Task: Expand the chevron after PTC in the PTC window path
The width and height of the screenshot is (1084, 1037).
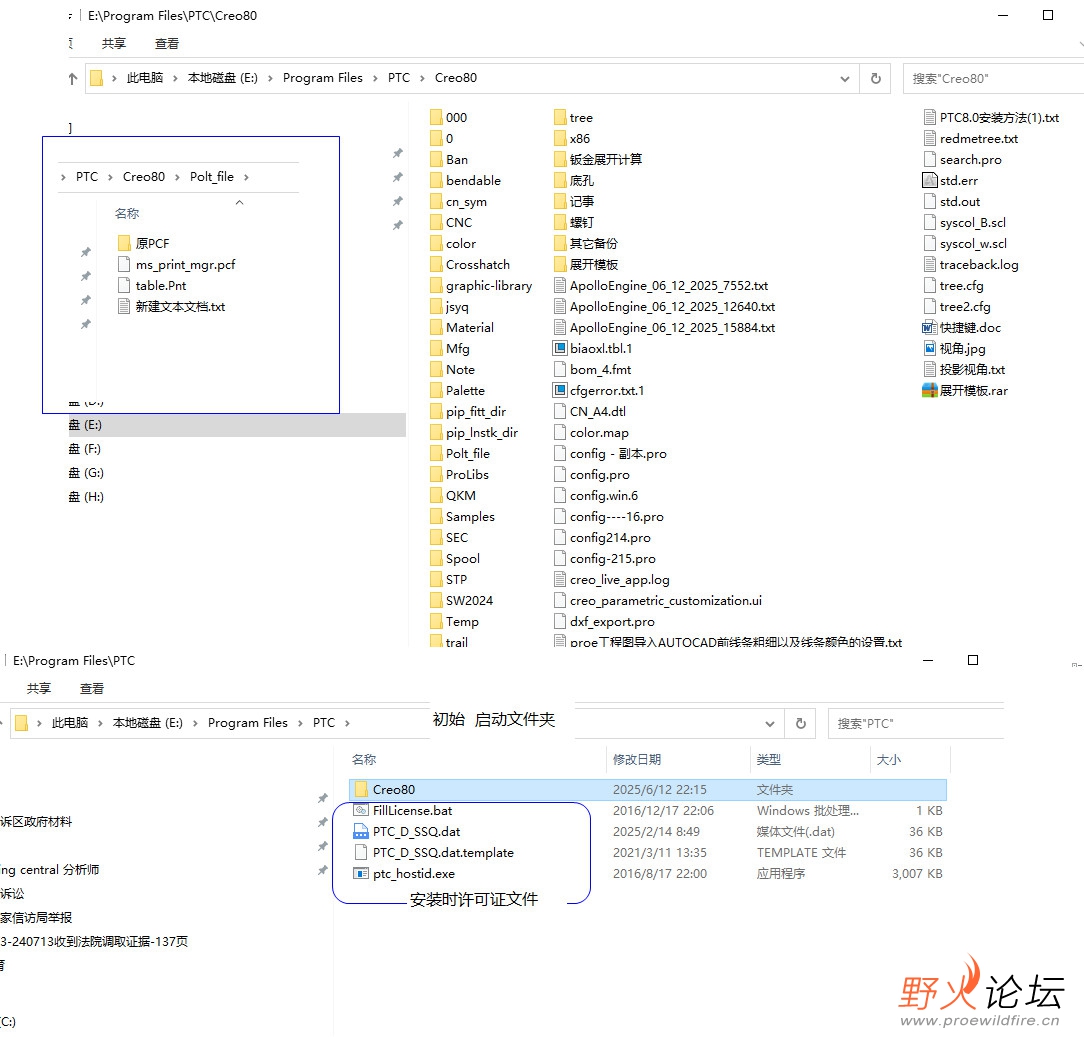Action: click(347, 723)
